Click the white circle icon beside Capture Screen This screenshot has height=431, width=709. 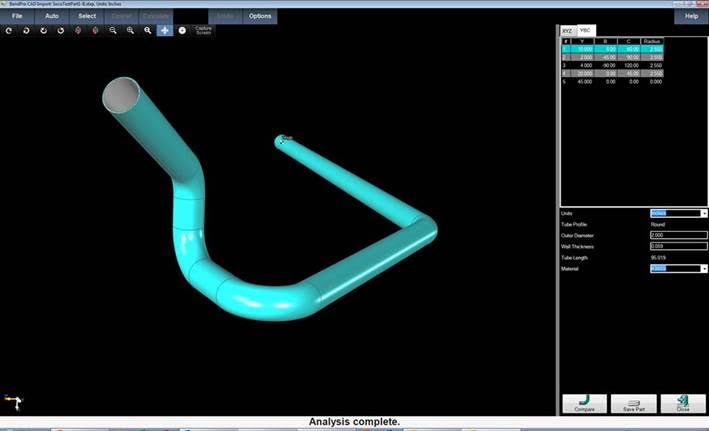coord(182,30)
